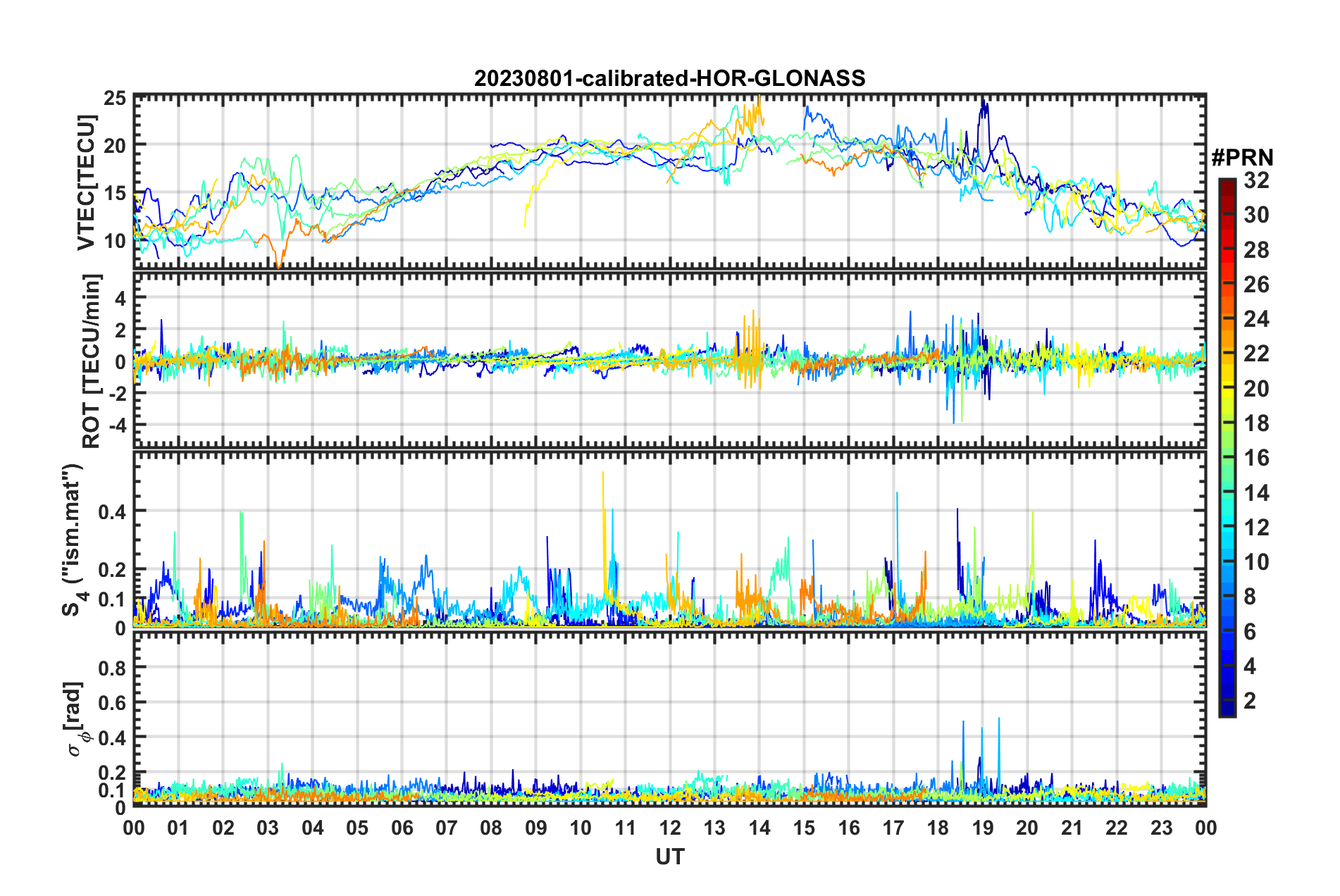Select the "ROT [TECU/min]" y-axis label
1340x896 pixels.
point(92,361)
